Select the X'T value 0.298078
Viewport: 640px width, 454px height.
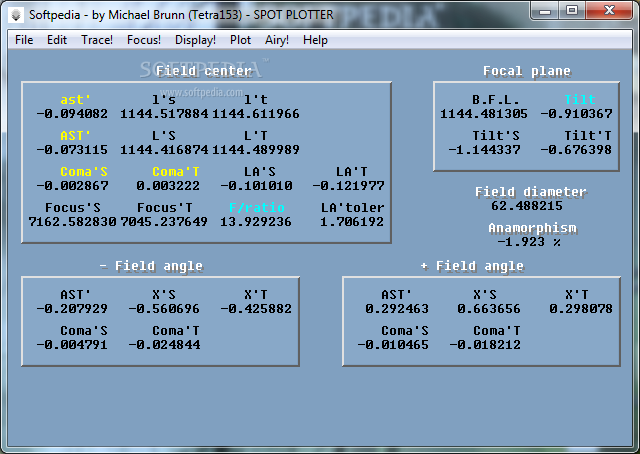click(x=581, y=309)
